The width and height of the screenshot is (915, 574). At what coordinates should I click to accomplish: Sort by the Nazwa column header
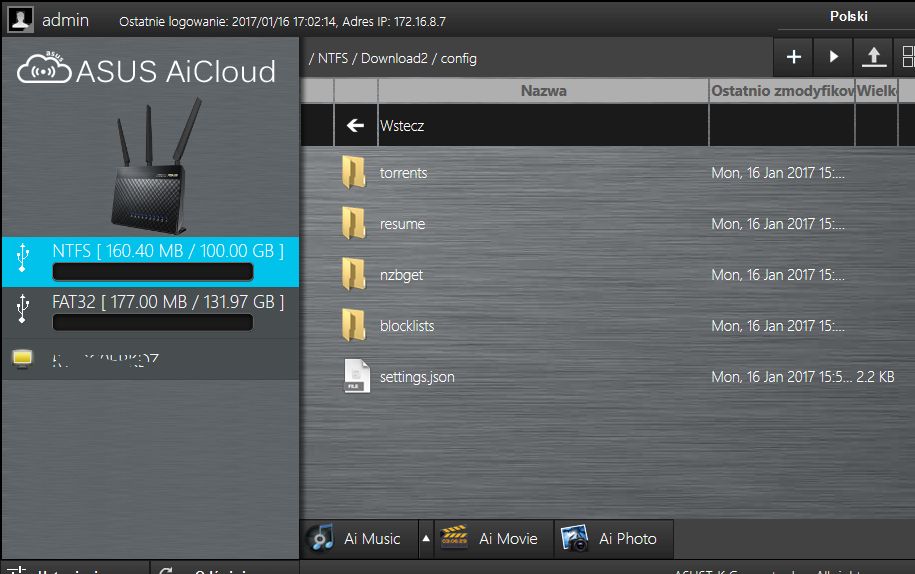click(543, 90)
